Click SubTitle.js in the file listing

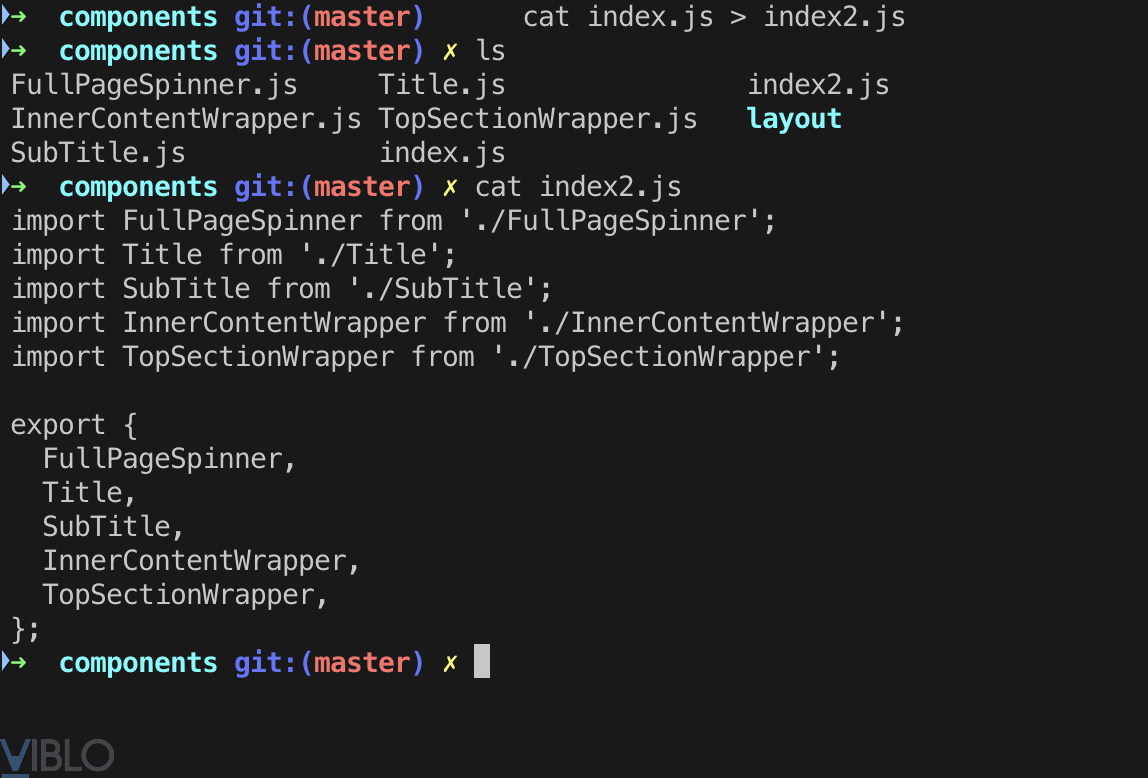[x=98, y=153]
